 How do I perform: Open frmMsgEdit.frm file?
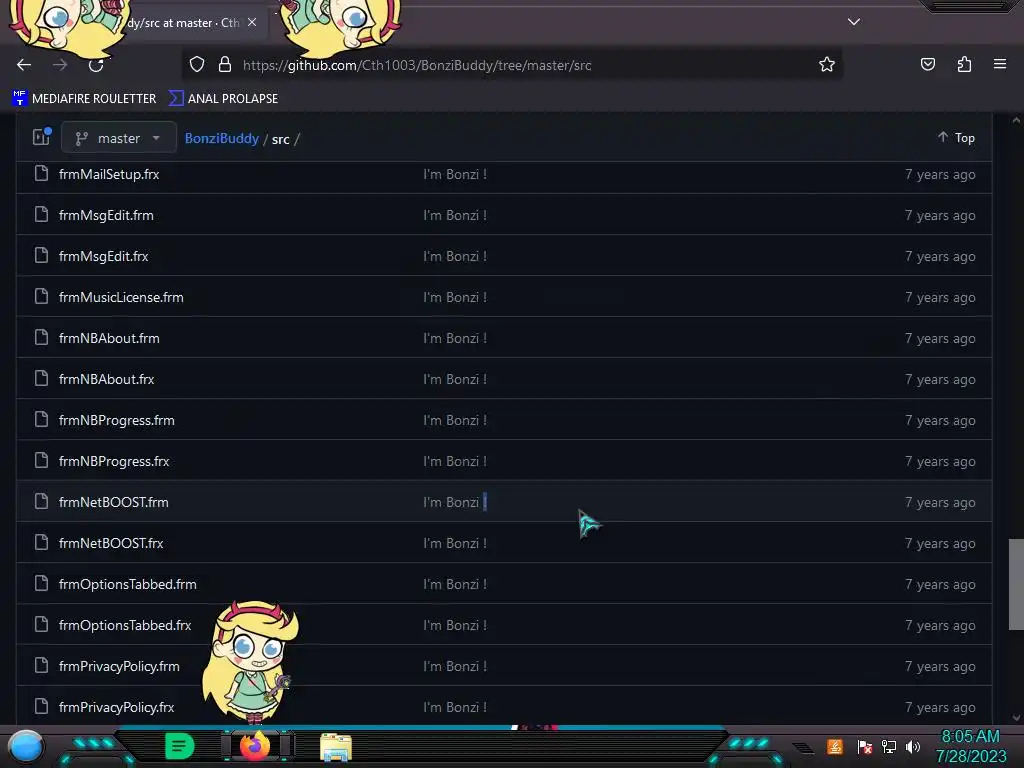click(106, 216)
